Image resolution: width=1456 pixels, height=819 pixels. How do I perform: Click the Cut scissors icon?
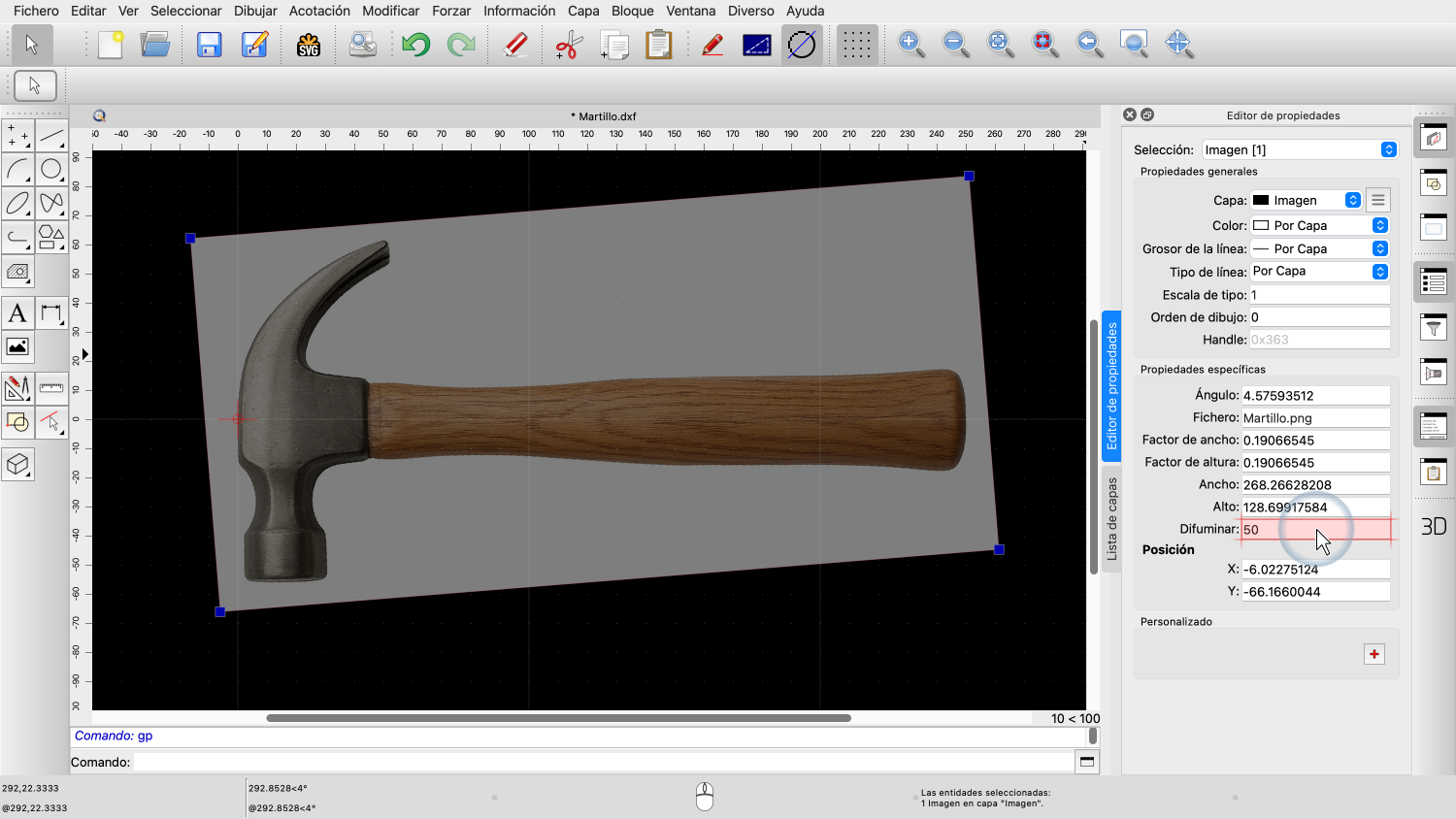(x=568, y=45)
